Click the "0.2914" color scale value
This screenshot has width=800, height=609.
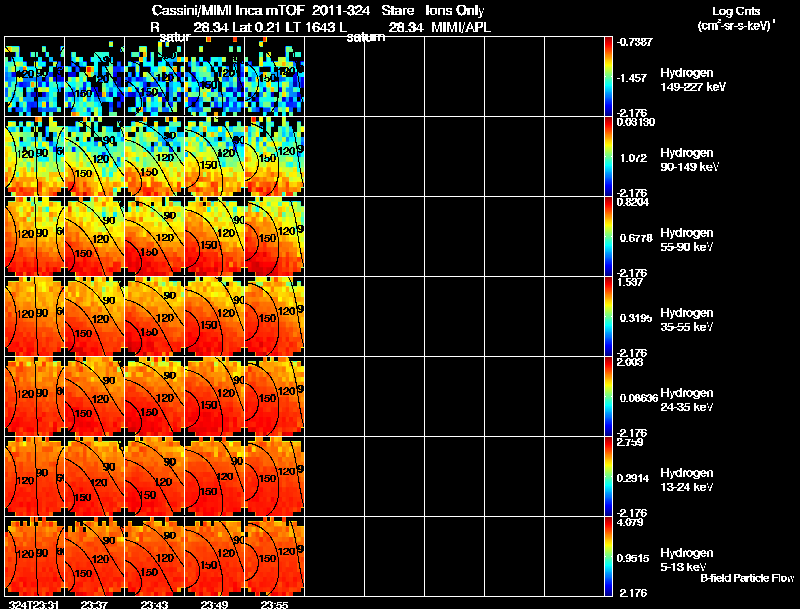635,478
